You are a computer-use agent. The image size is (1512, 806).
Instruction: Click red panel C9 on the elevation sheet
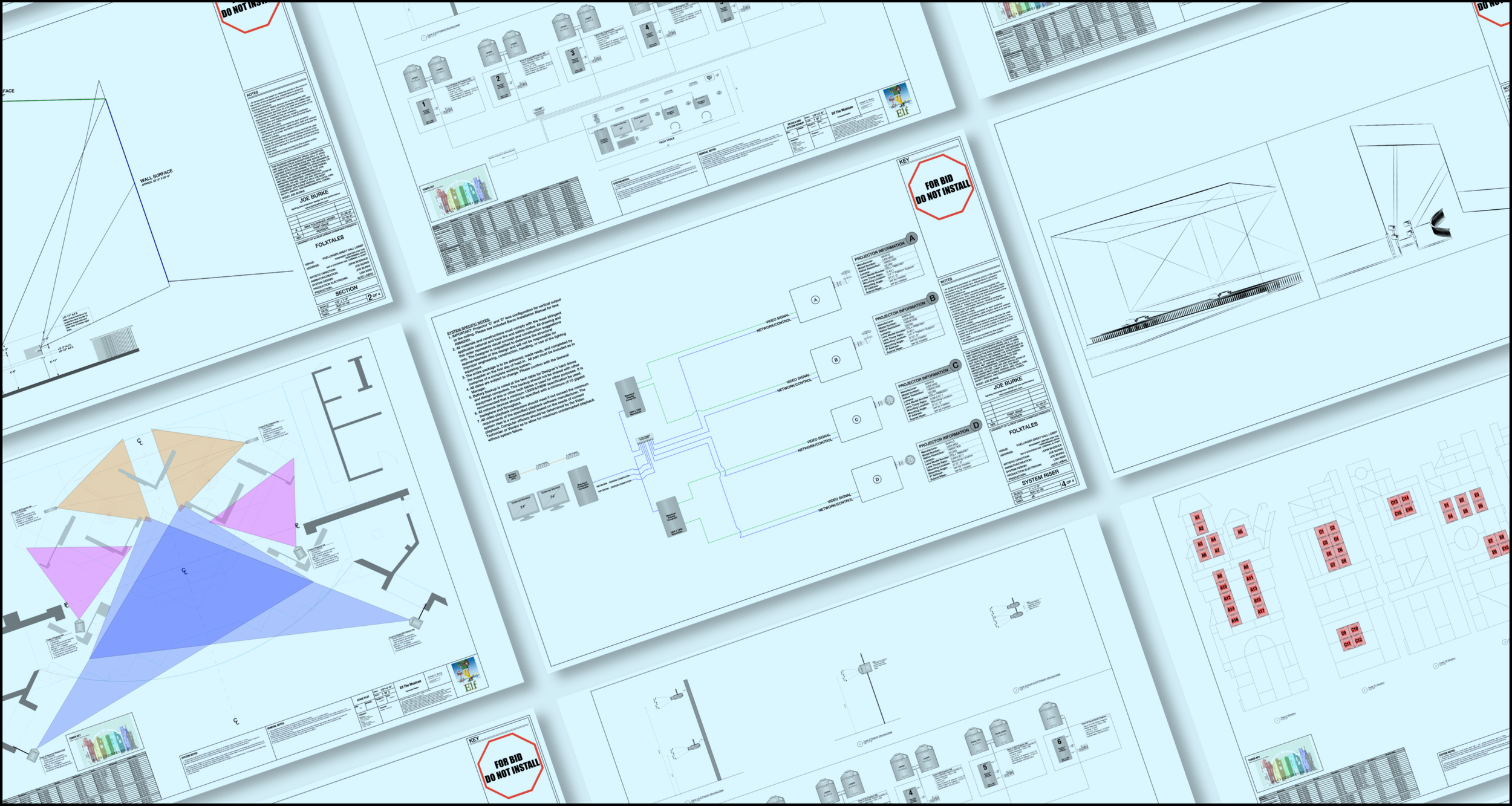1344,633
